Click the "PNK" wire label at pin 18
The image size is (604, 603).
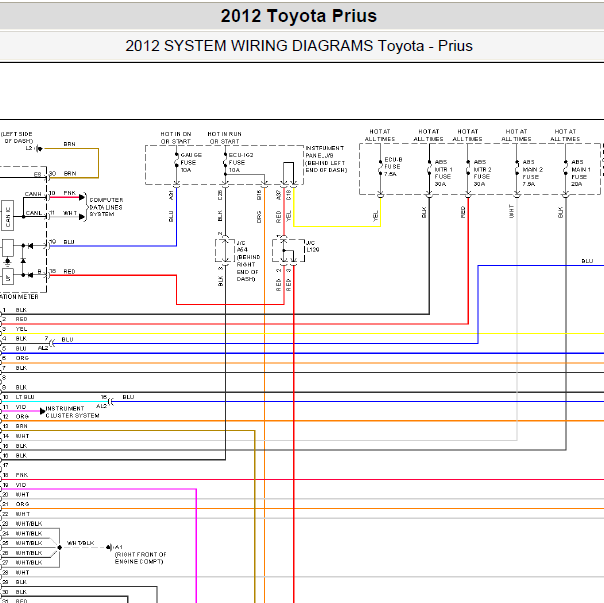tap(22, 475)
